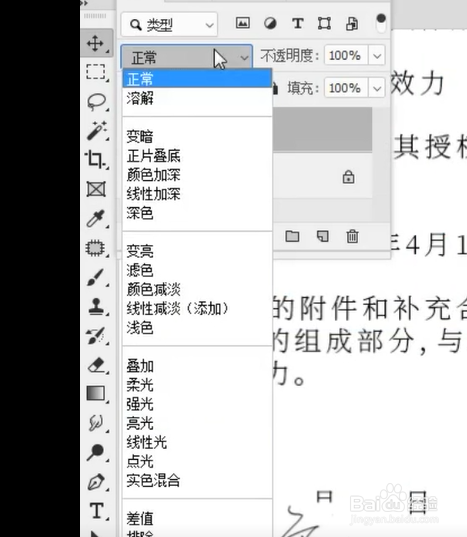The height and width of the screenshot is (537, 467).
Task: Choose 变亮 blend mode
Action: point(197,251)
